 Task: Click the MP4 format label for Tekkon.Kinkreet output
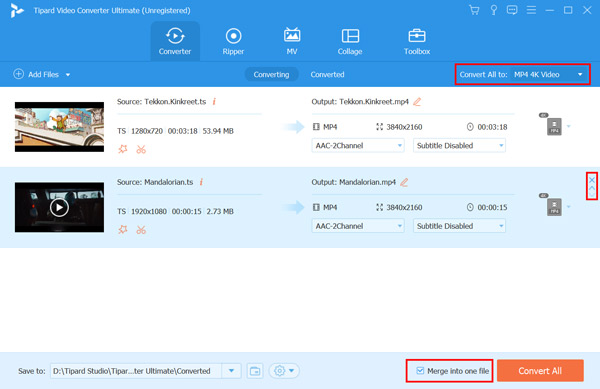330,127
